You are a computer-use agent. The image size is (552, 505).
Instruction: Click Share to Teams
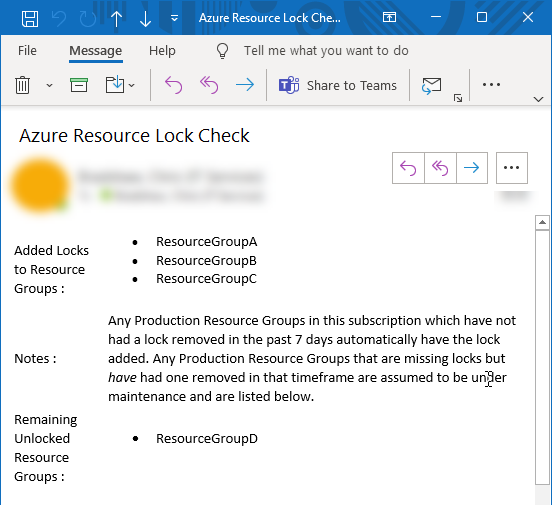tap(337, 85)
